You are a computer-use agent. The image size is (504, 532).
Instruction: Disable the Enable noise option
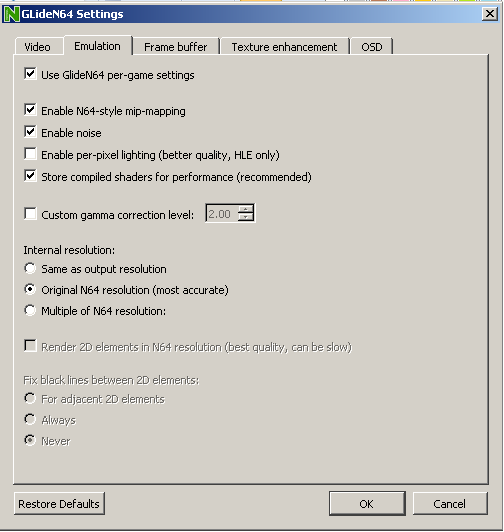pyautogui.click(x=30, y=132)
